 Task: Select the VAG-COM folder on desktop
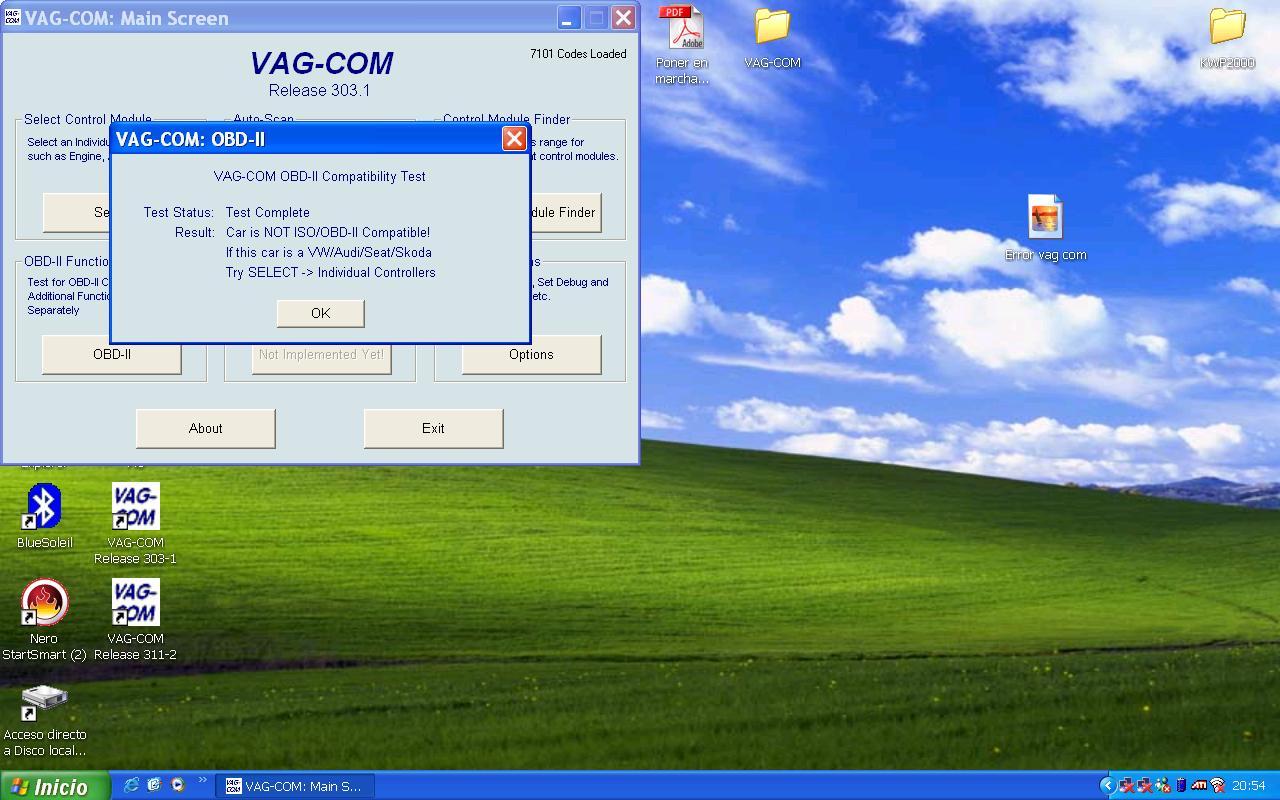tap(772, 38)
